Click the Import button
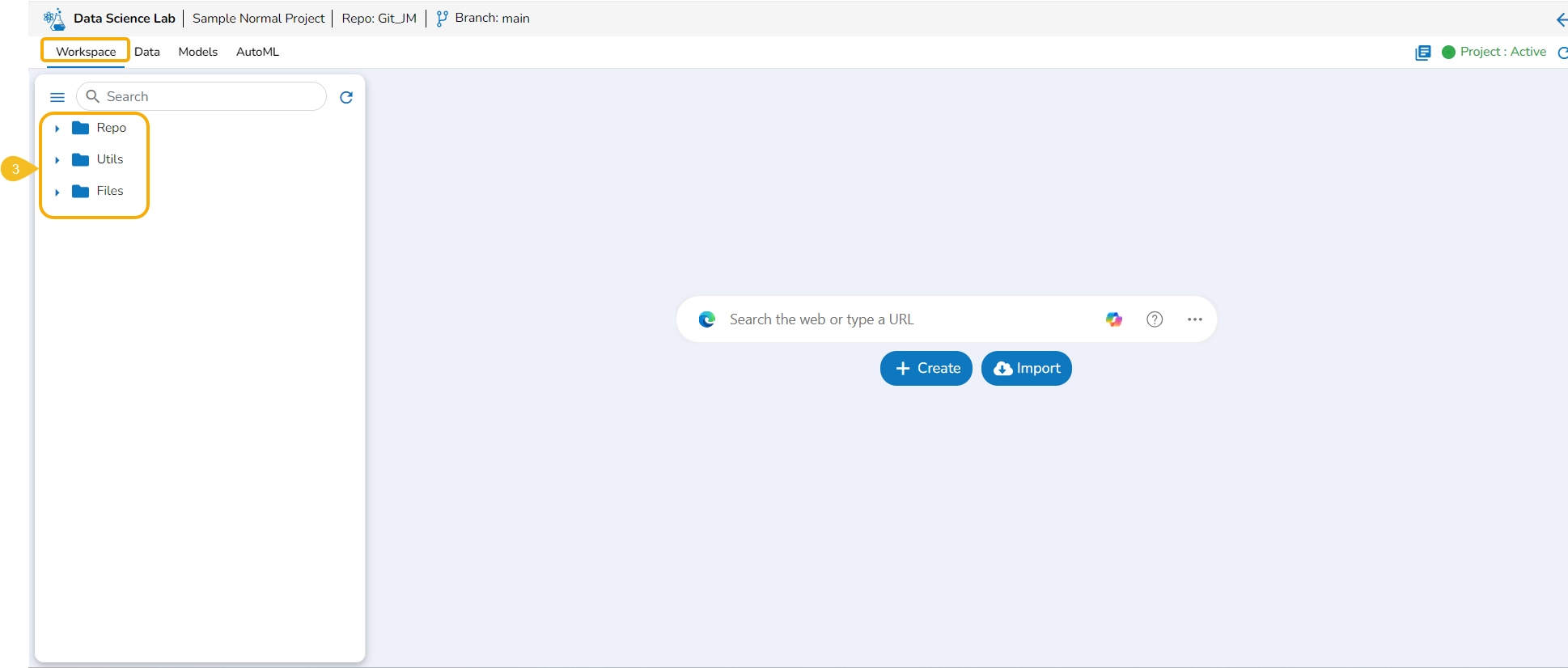Viewport: 1568px width, 668px height. [x=1027, y=368]
